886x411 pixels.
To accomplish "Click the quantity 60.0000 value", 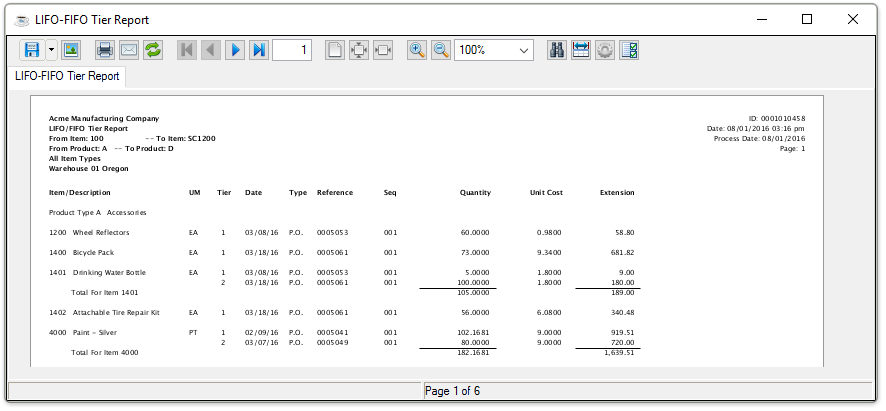I will [x=475, y=232].
